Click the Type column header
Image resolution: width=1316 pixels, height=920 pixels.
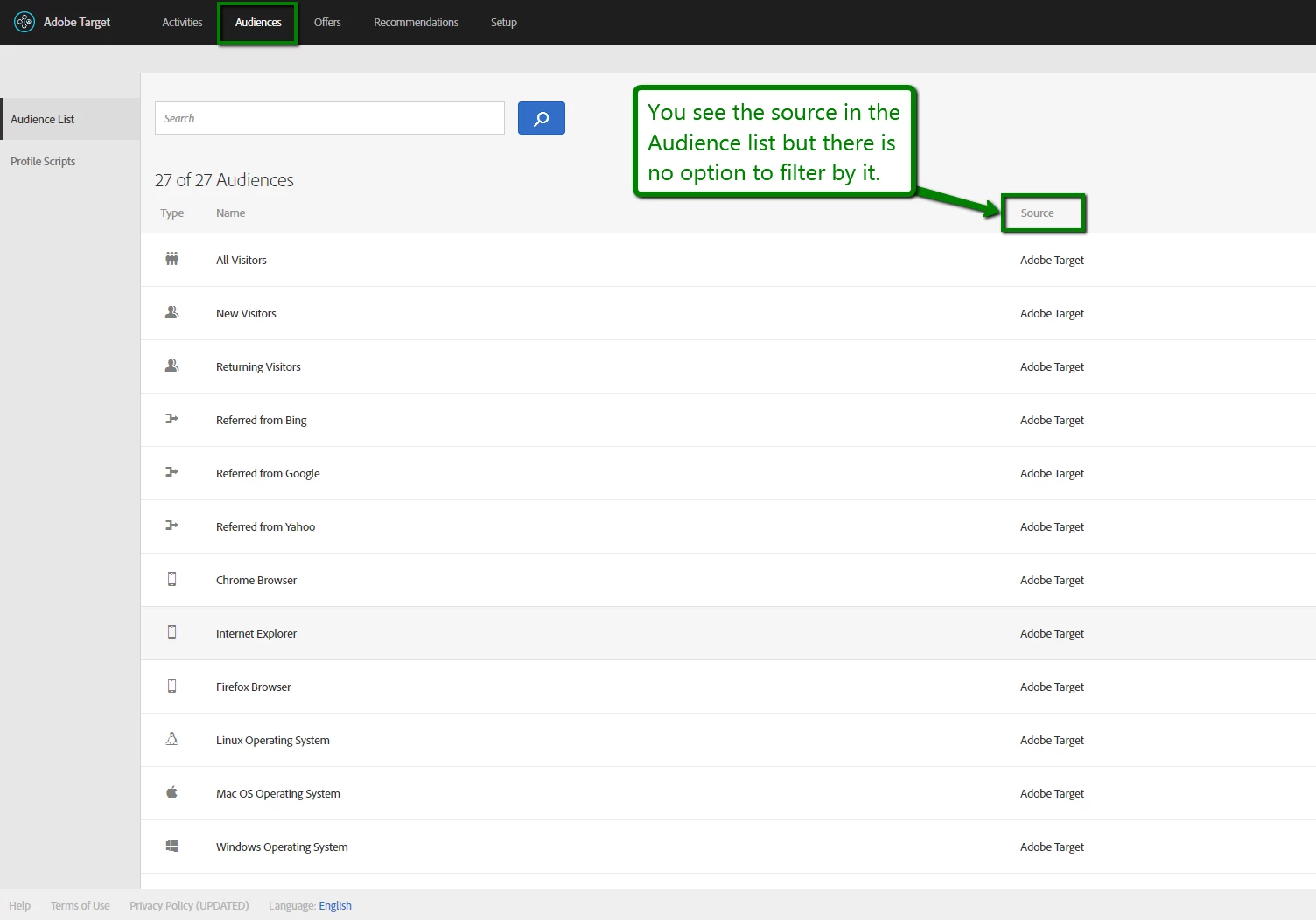(172, 213)
